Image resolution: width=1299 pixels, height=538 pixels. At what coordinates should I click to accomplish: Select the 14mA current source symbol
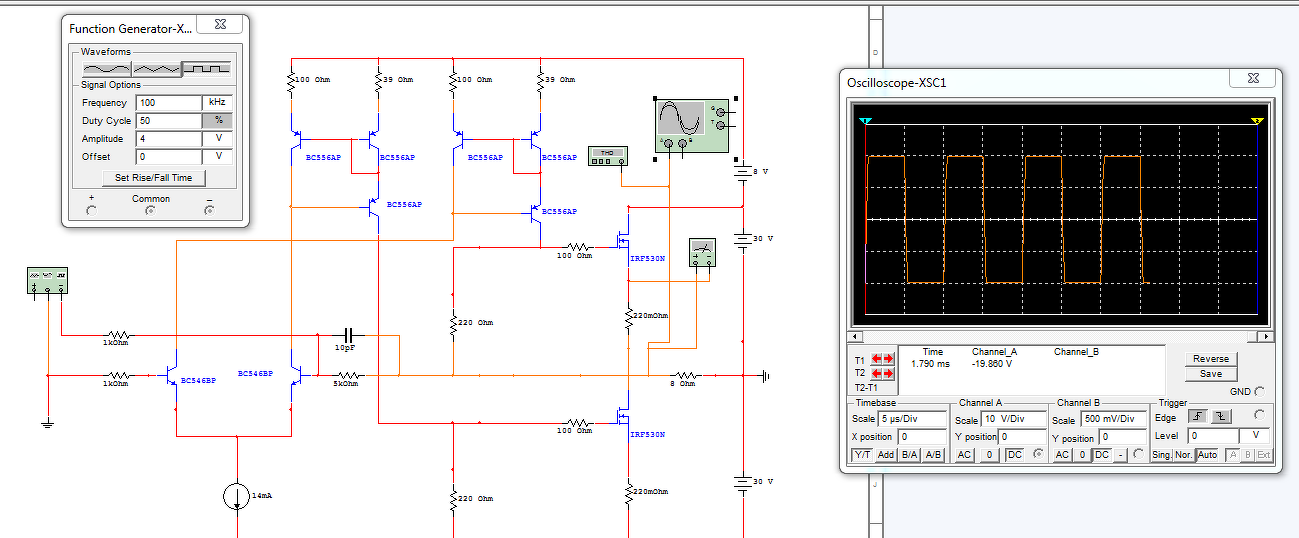click(x=237, y=496)
